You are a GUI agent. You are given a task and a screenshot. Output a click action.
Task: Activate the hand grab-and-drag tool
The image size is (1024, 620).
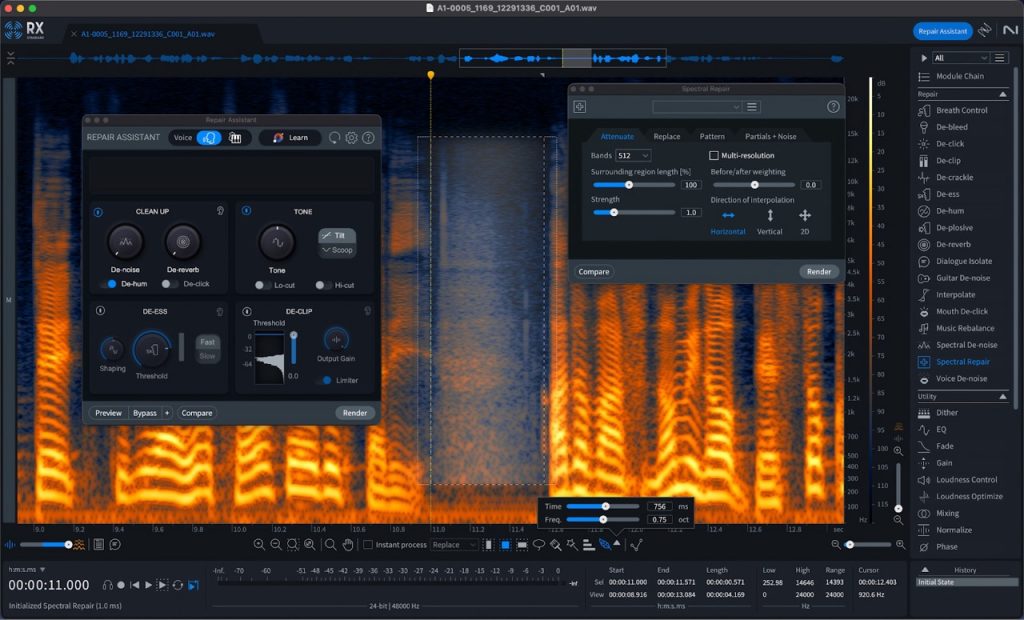(x=348, y=545)
